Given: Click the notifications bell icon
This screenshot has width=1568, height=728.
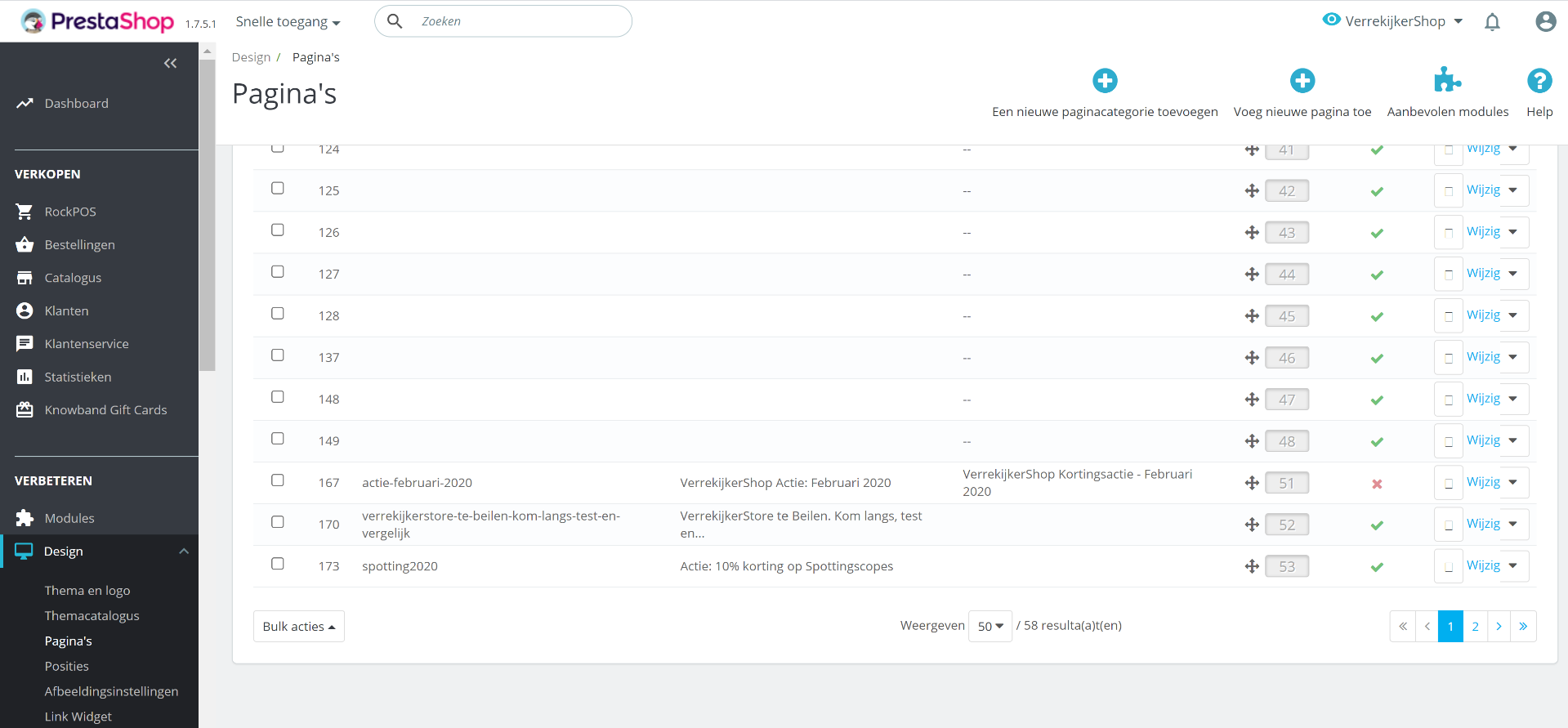Looking at the screenshot, I should click(x=1492, y=22).
